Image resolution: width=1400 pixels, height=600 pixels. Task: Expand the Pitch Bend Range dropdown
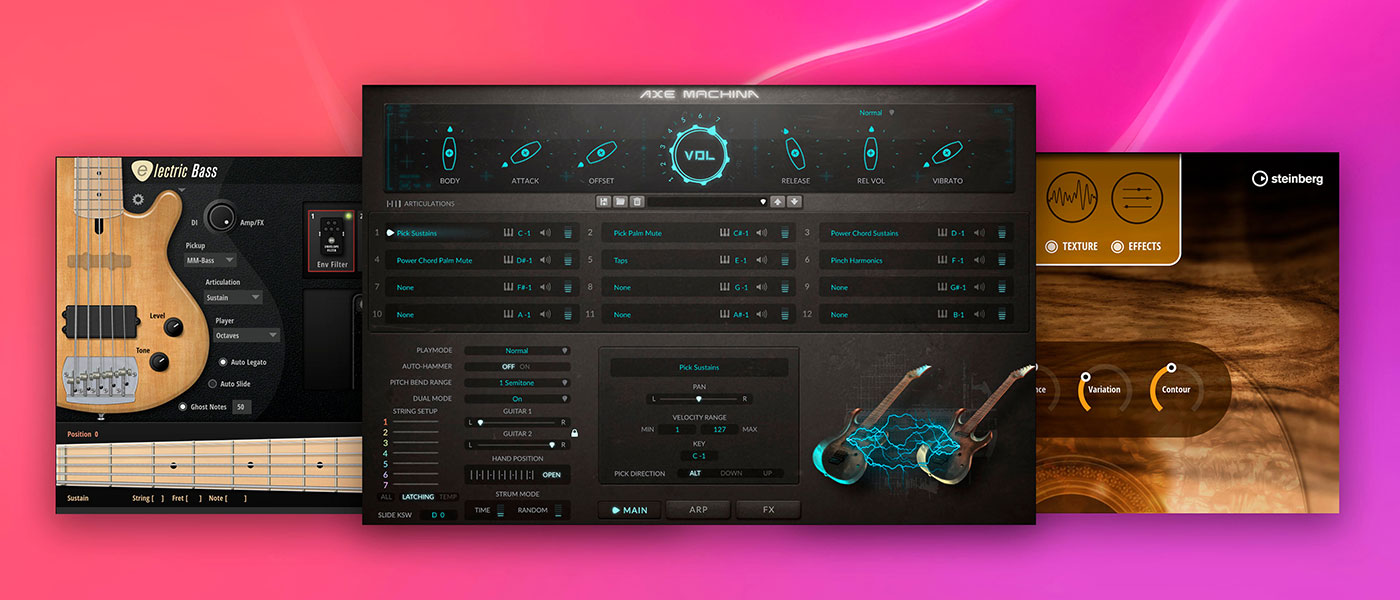point(517,383)
